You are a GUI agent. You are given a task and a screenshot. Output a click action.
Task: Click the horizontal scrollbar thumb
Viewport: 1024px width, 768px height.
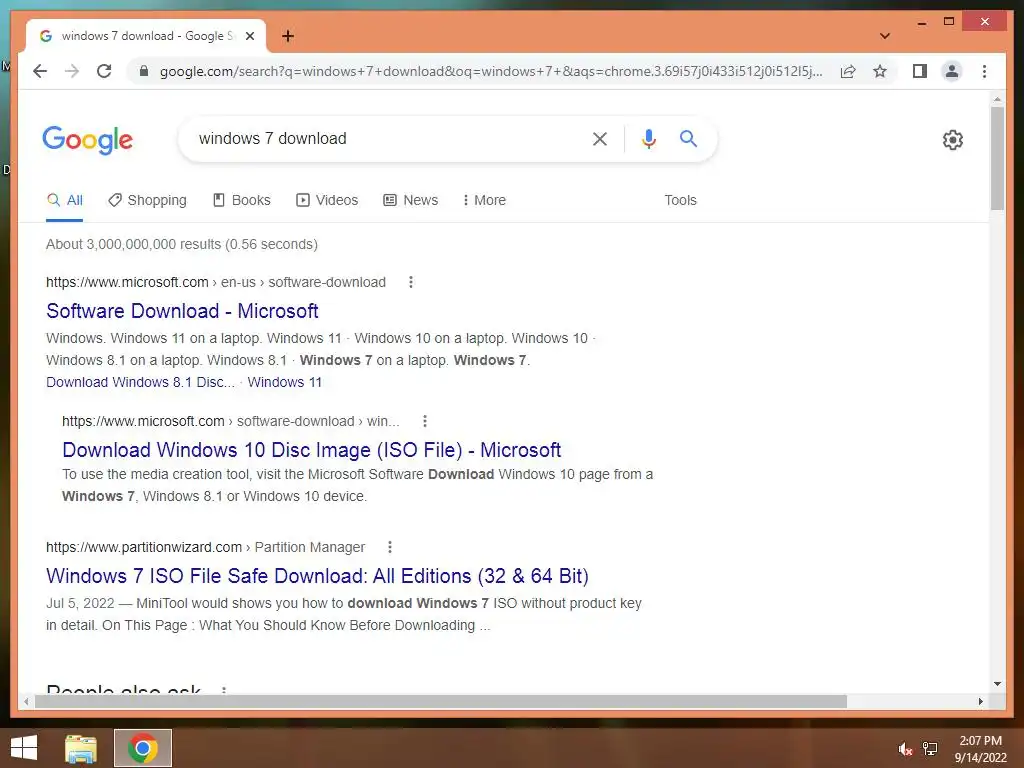(x=441, y=701)
